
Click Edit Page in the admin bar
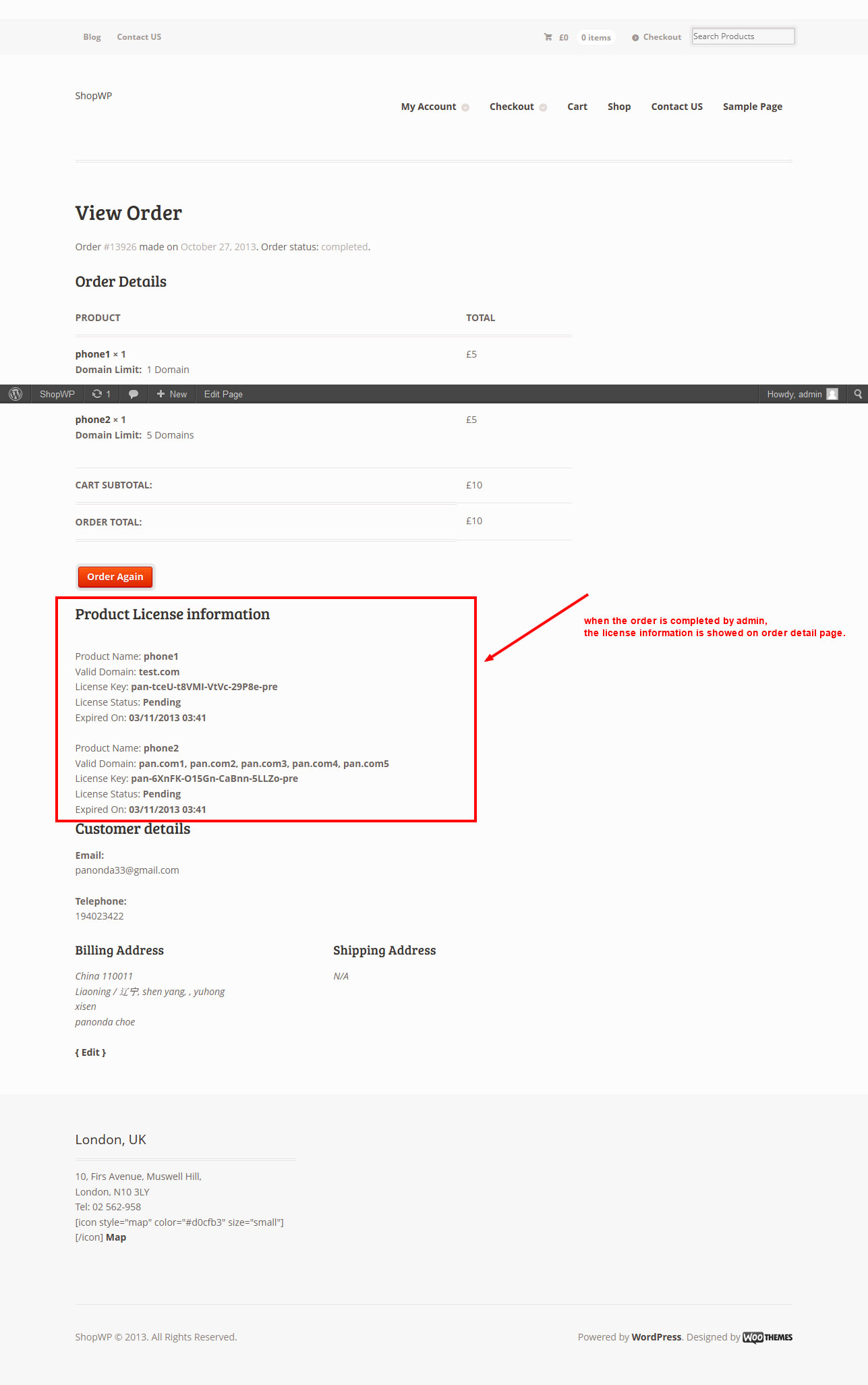point(223,394)
